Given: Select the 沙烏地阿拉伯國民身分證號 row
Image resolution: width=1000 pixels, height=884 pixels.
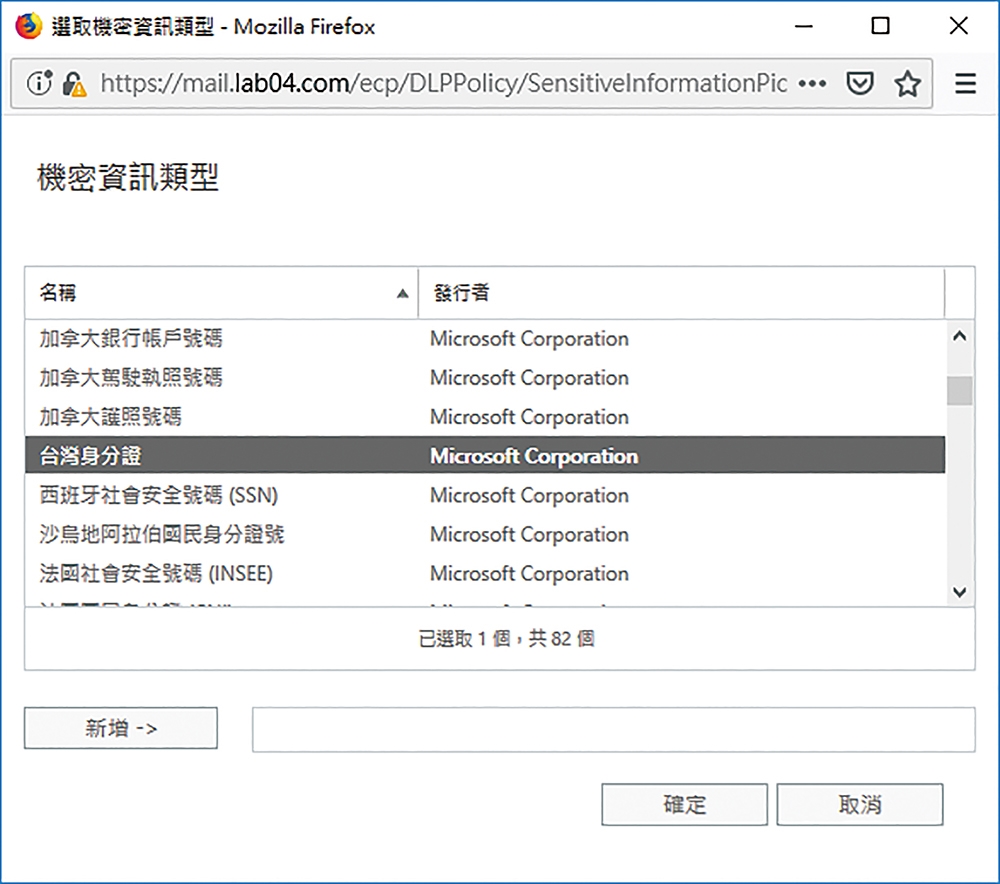Looking at the screenshot, I should [485, 534].
